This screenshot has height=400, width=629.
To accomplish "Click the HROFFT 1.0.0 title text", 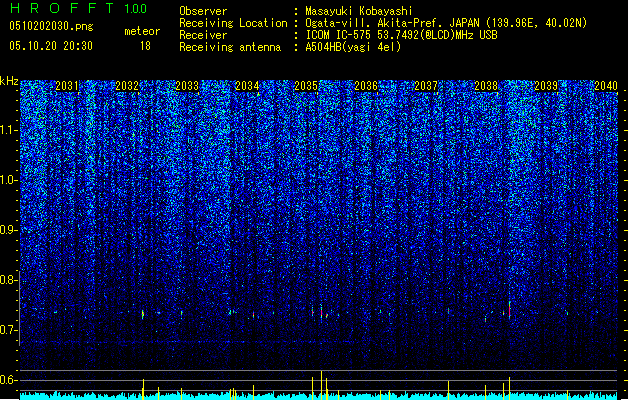I will coord(79,8).
